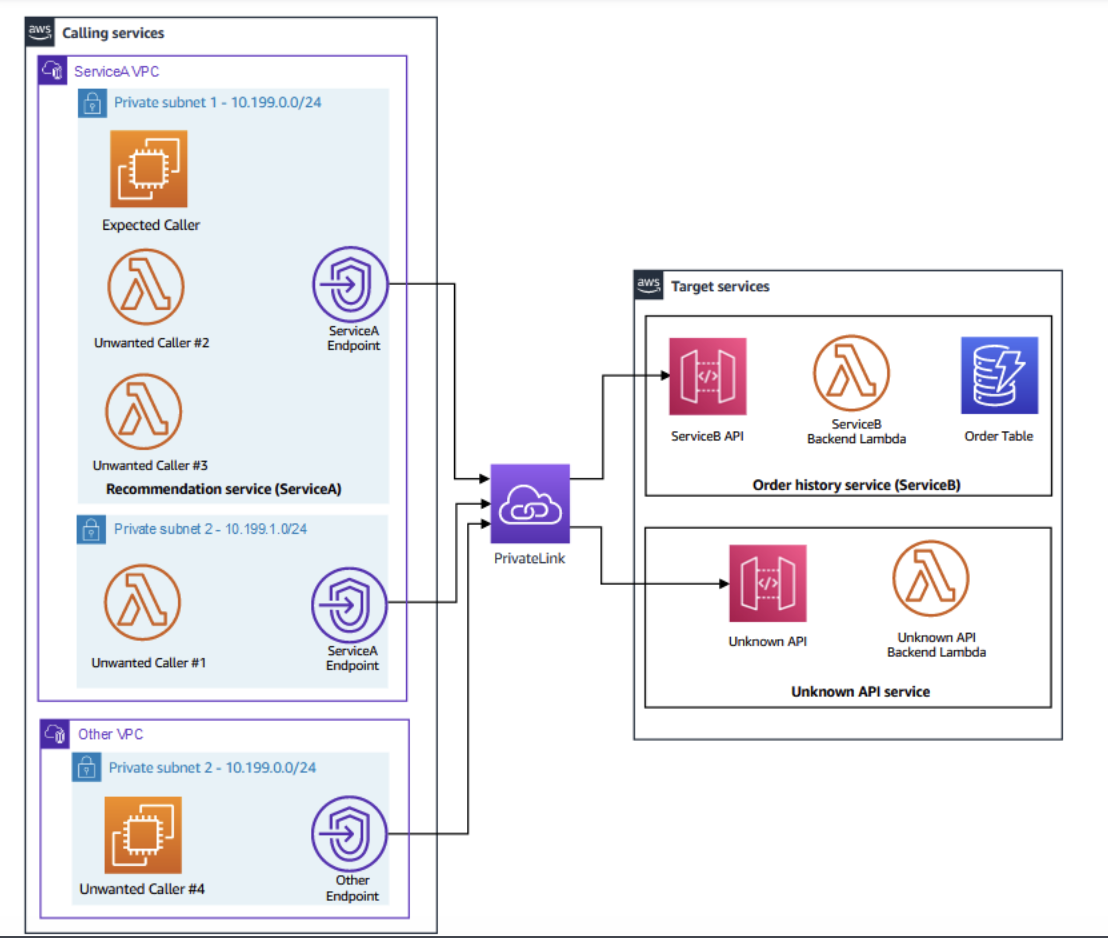Click 'ServiceB Backend Lambda' label
The image size is (1108, 938).
[856, 431]
